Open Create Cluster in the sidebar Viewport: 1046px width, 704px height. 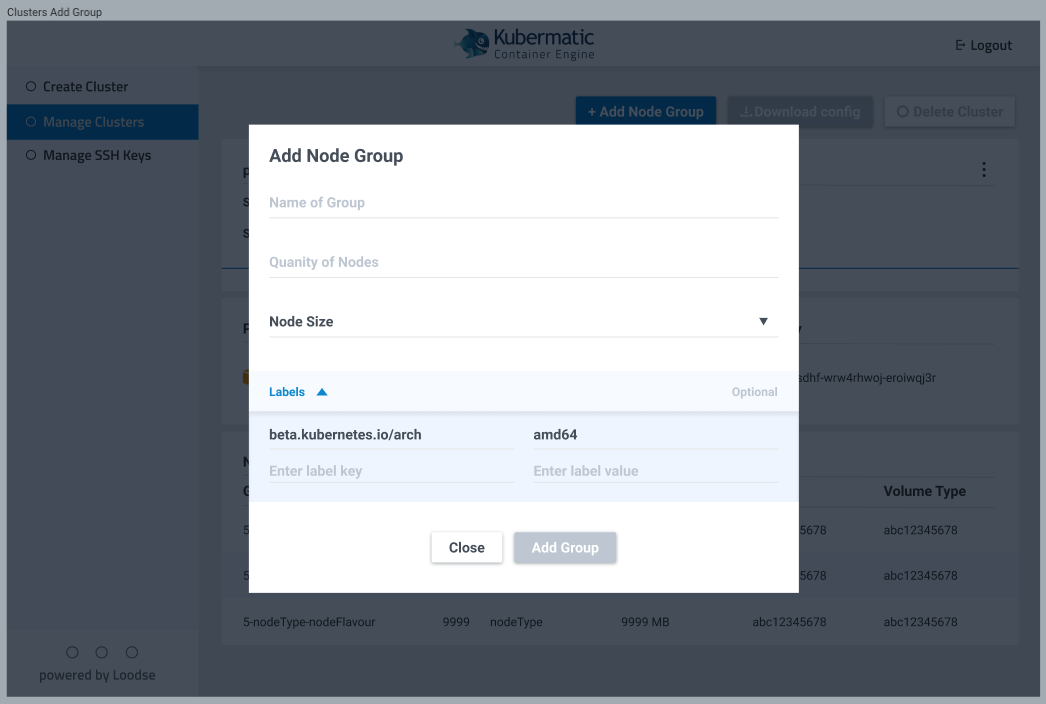[103, 87]
